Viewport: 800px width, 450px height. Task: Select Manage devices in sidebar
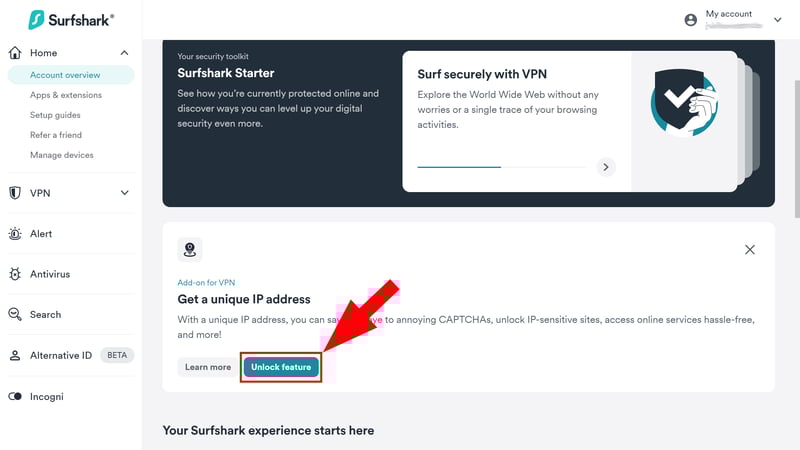click(62, 155)
